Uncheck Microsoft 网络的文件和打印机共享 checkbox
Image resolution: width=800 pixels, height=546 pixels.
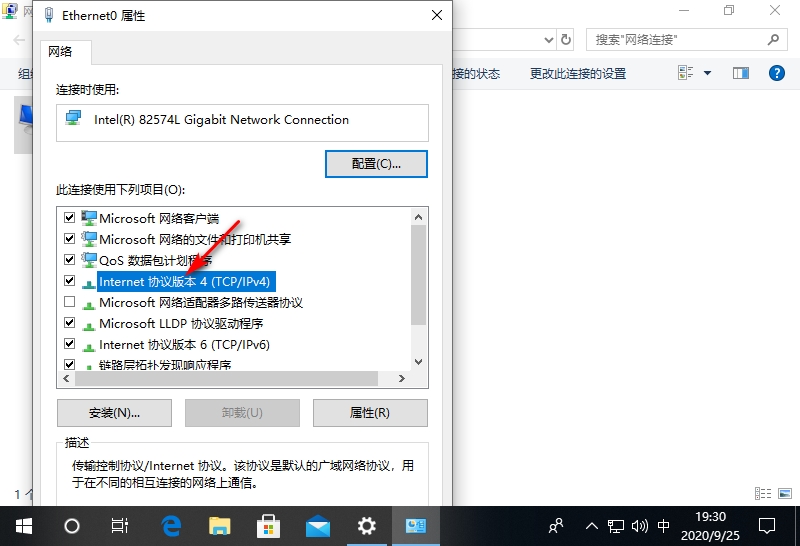69,239
